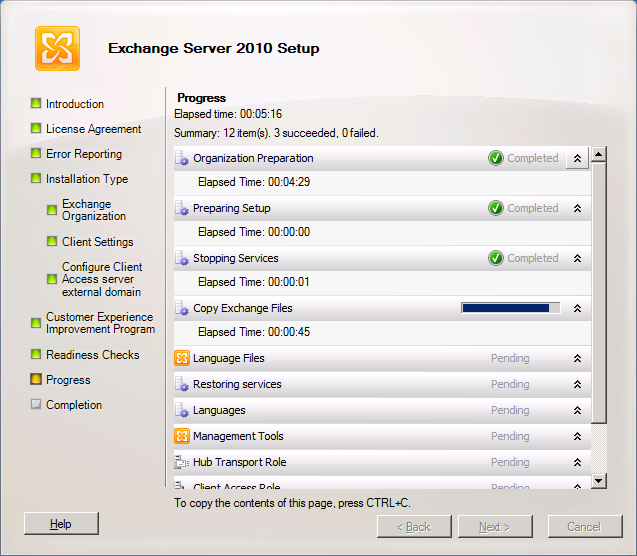
Task: Click the green Completed checkmark for Stopping Services
Action: 496,258
